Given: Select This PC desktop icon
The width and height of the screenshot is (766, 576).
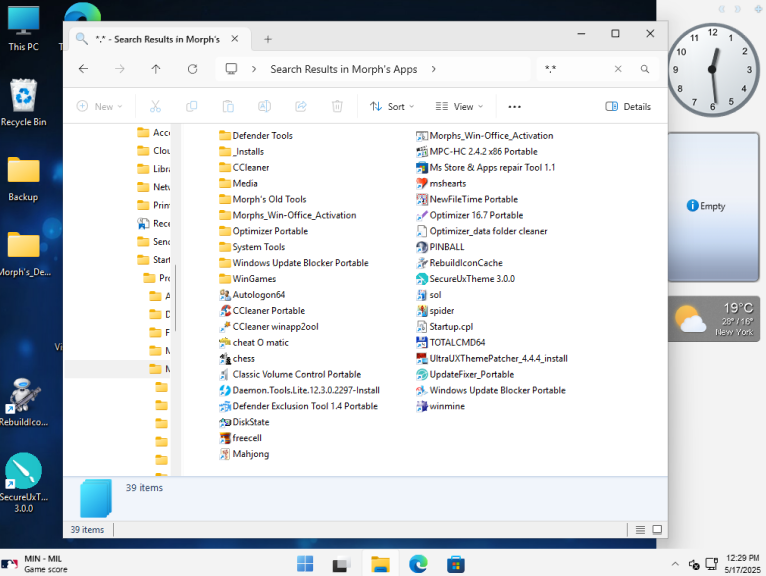Looking at the screenshot, I should tap(23, 28).
